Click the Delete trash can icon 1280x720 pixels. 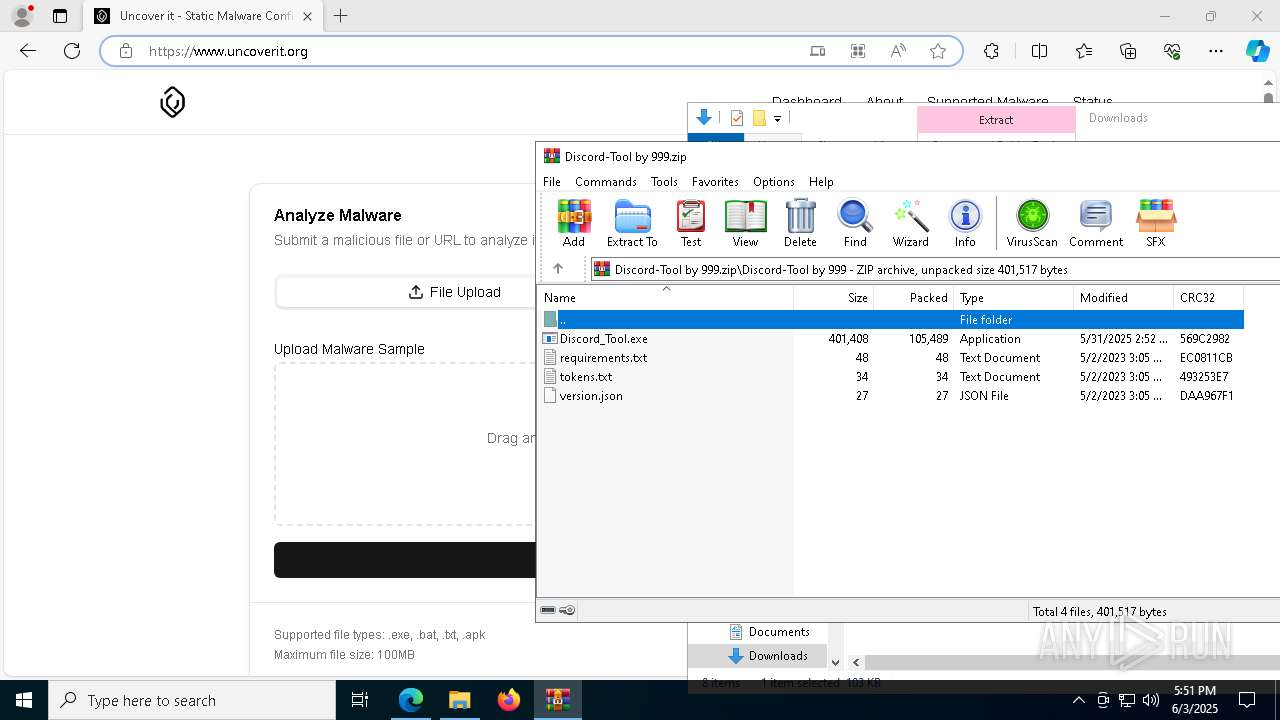click(800, 222)
